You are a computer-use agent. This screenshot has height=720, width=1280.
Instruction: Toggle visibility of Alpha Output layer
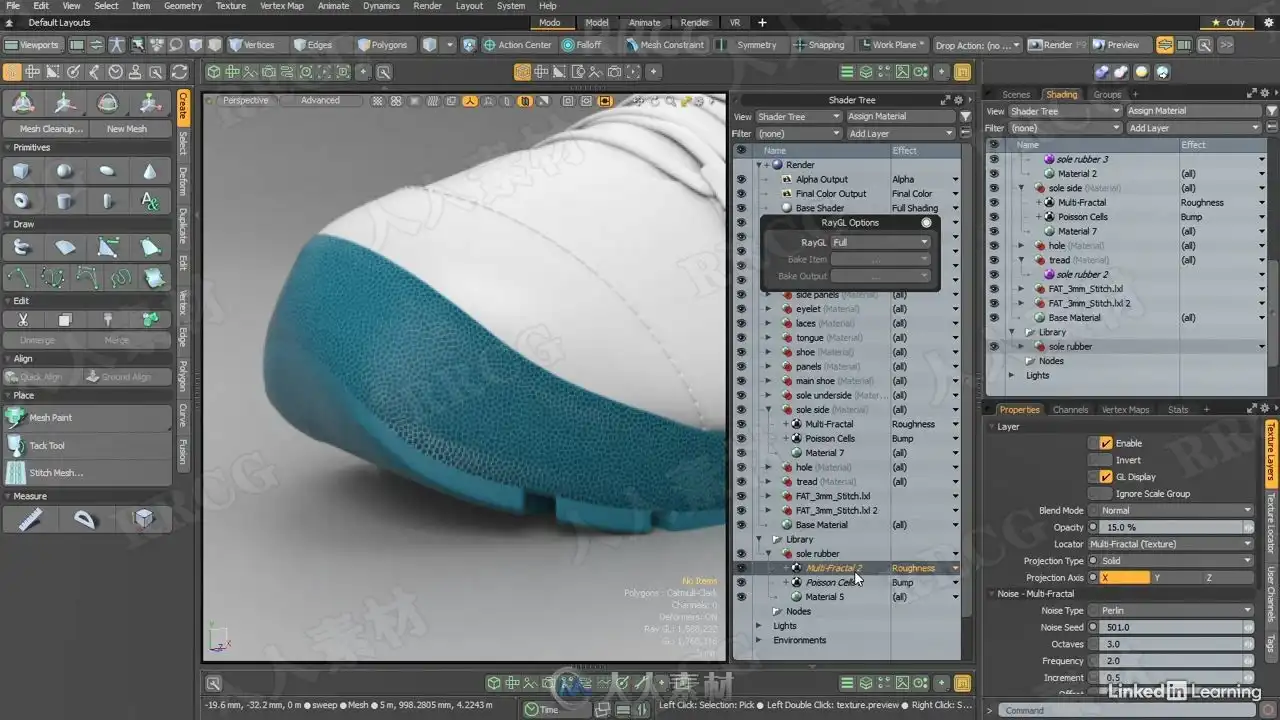[x=741, y=180]
